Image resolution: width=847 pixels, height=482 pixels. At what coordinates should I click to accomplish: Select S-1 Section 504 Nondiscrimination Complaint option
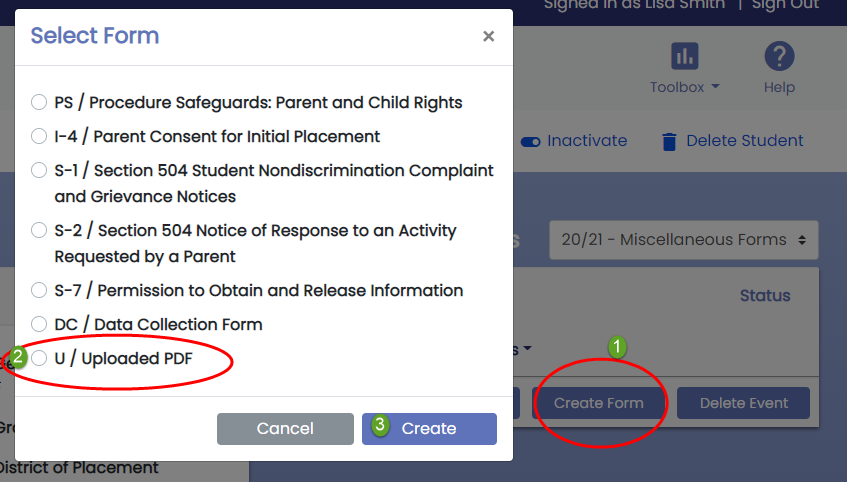click(x=39, y=170)
